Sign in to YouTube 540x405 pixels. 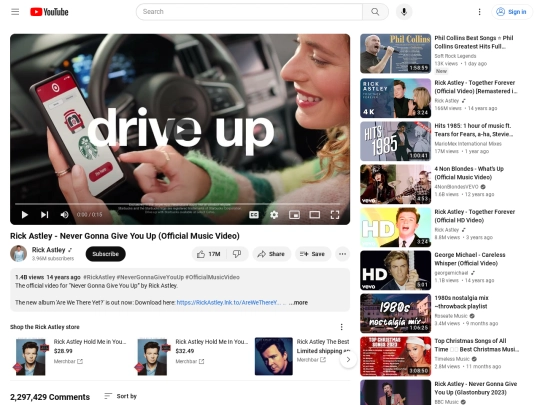[x=511, y=12]
